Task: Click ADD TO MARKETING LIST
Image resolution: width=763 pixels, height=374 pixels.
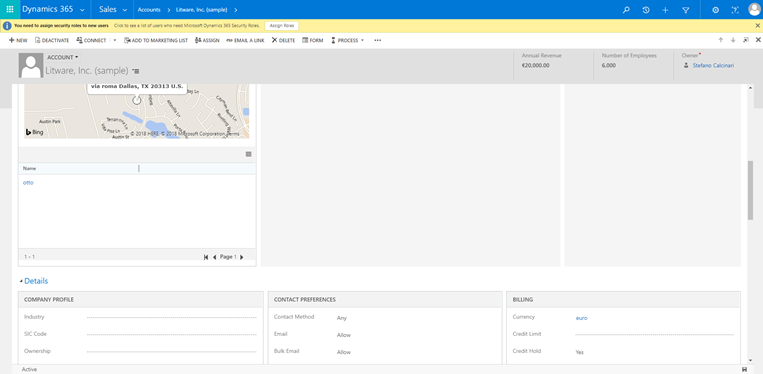Action: pyautogui.click(x=156, y=40)
